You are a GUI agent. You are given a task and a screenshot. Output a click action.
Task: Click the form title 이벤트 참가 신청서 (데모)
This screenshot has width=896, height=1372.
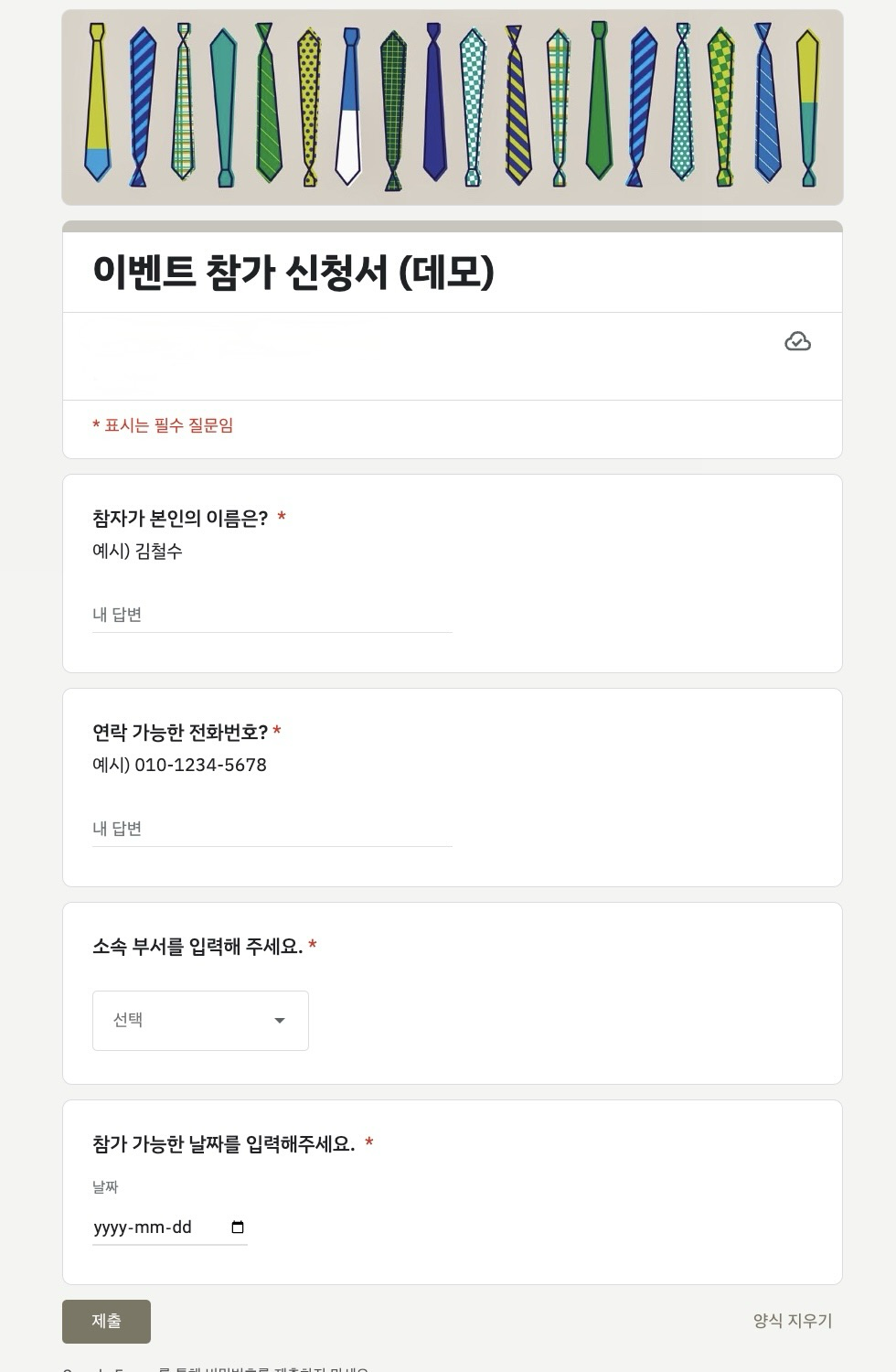click(293, 272)
